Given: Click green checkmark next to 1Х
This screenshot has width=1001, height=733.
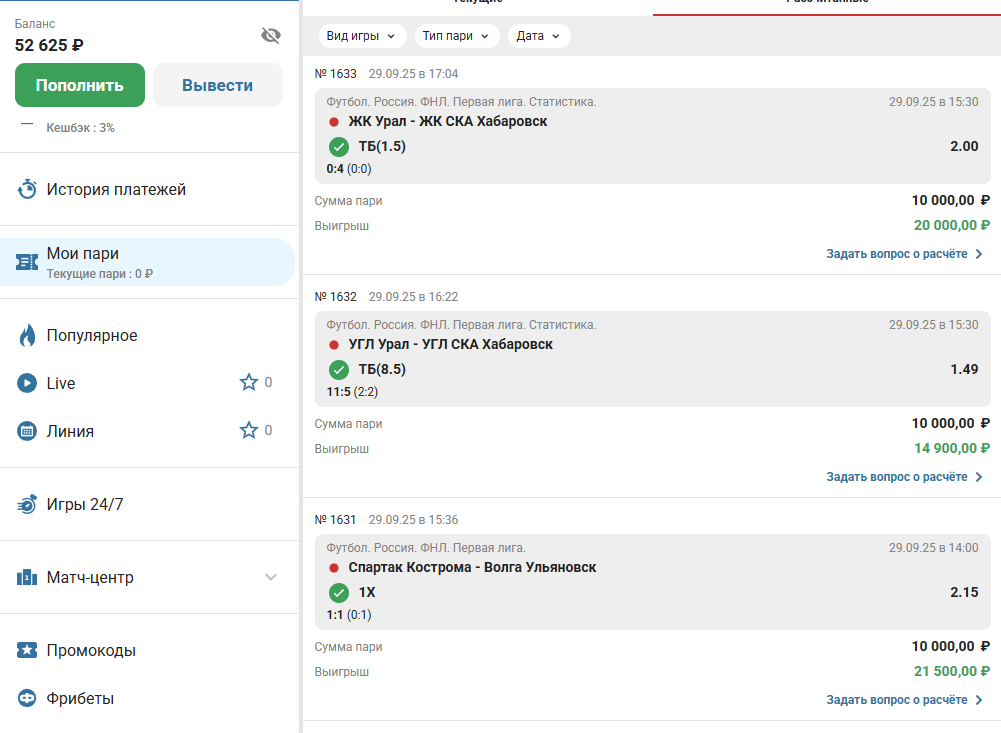Looking at the screenshot, I should pos(338,593).
